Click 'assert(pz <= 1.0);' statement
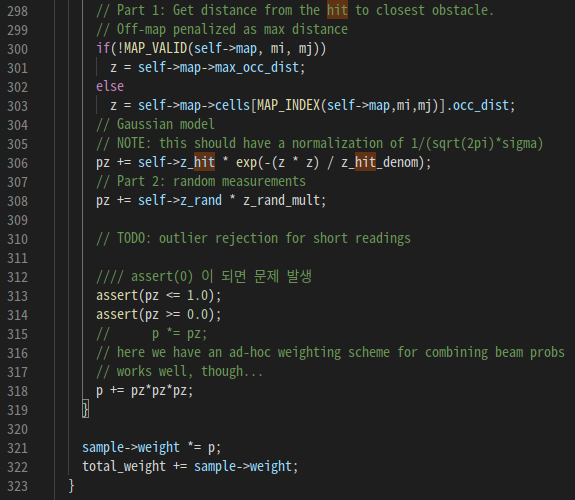This screenshot has width=575, height=500. point(158,295)
